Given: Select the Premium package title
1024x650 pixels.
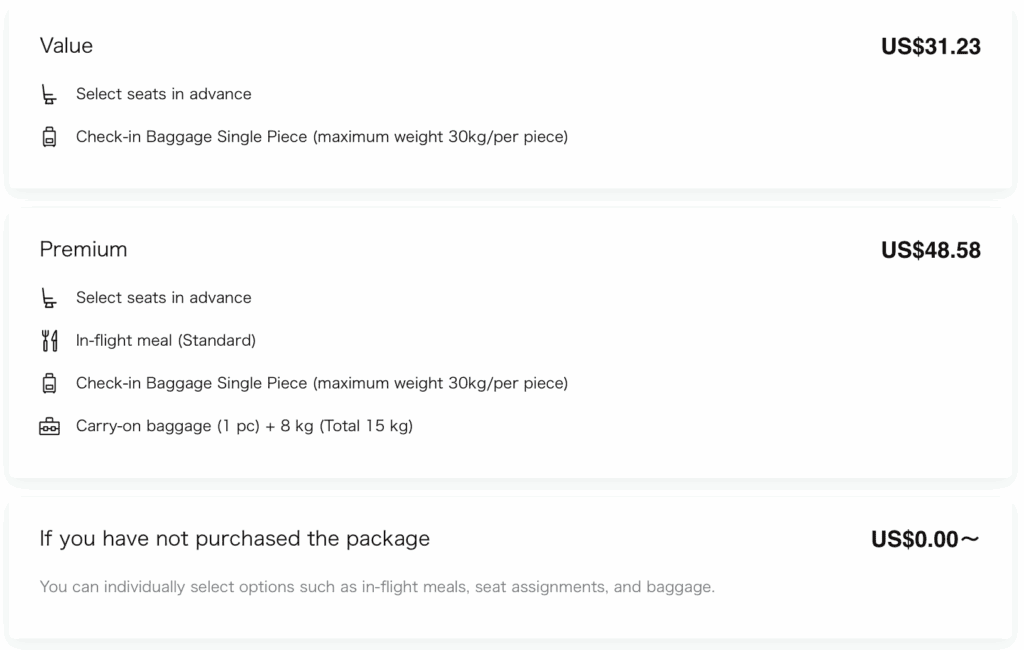Looking at the screenshot, I should coord(83,249).
